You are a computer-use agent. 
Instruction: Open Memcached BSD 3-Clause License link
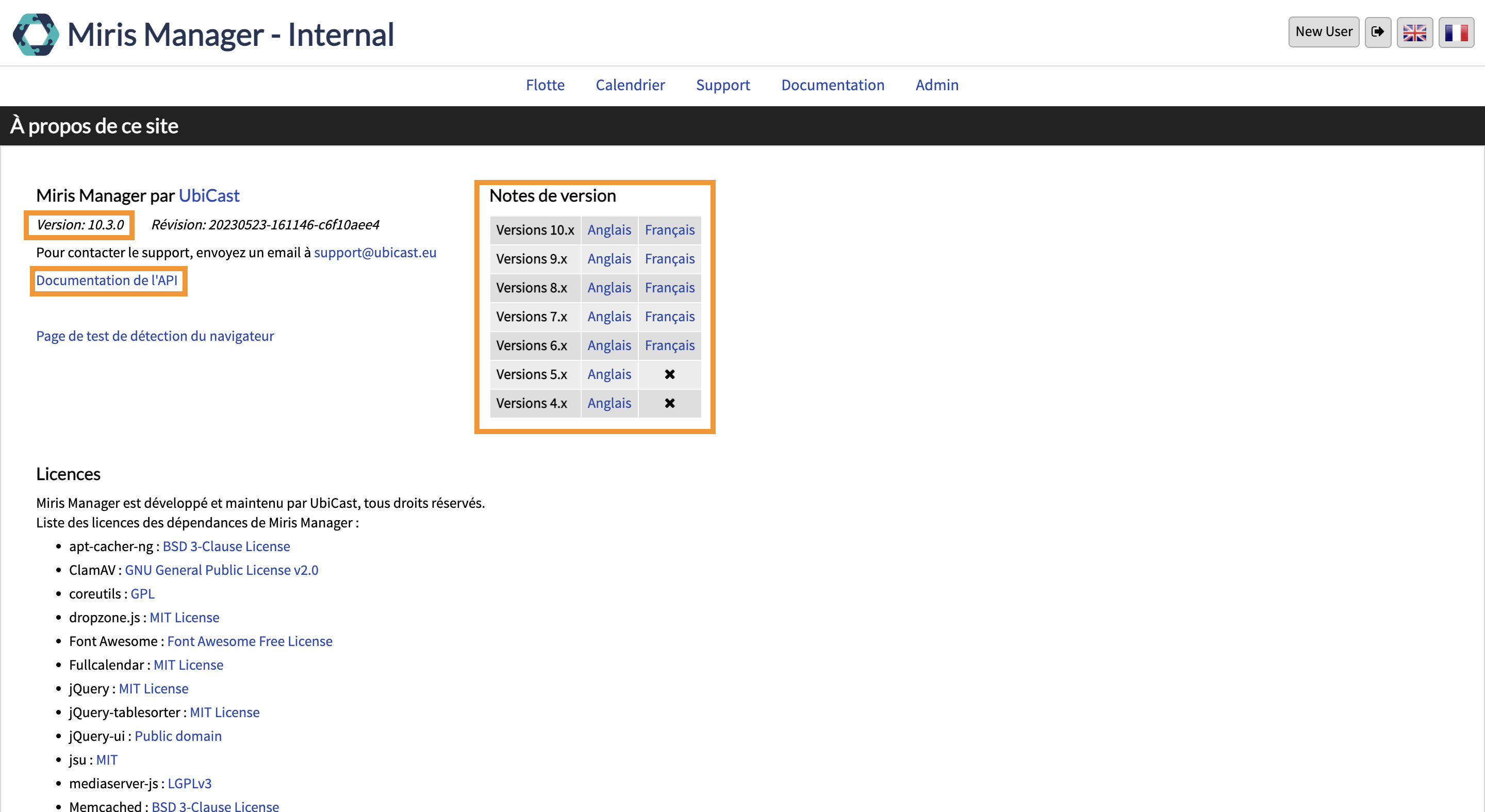(215, 806)
